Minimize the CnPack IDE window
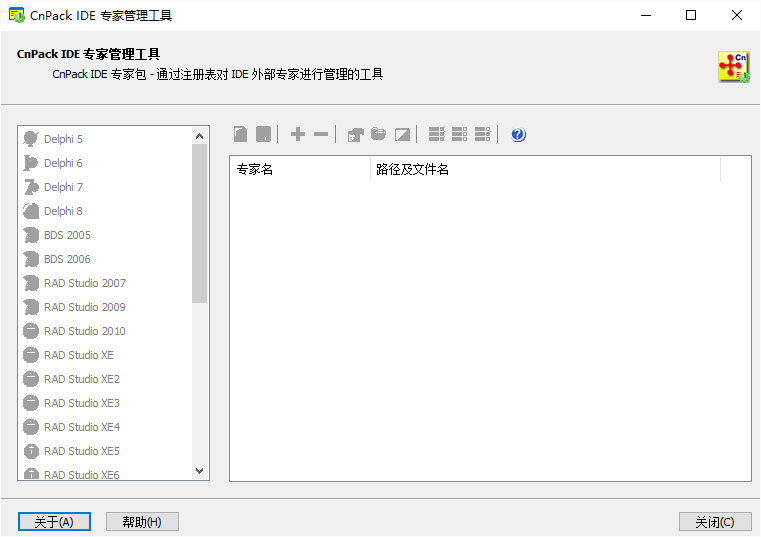Image resolution: width=761 pixels, height=537 pixels. (x=646, y=16)
